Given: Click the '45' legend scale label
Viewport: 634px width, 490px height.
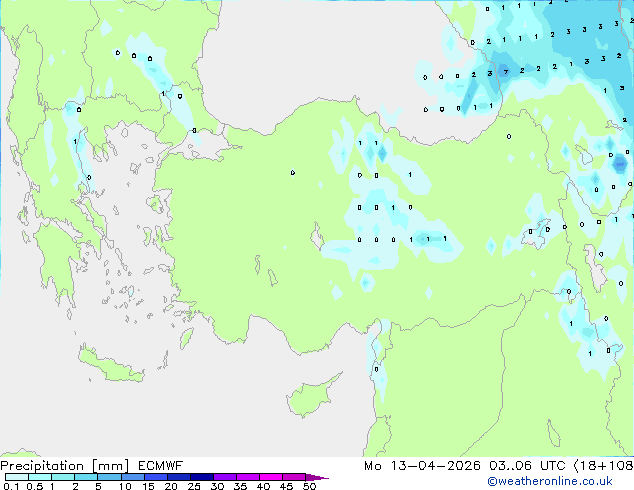Looking at the screenshot, I should point(286,486).
